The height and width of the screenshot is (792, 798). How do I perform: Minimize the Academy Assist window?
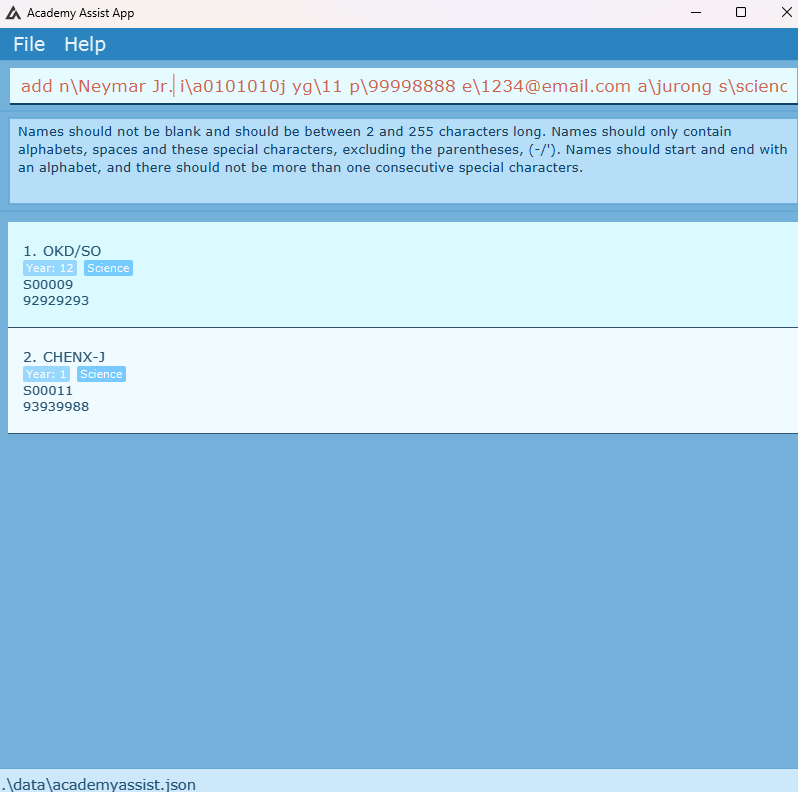696,13
